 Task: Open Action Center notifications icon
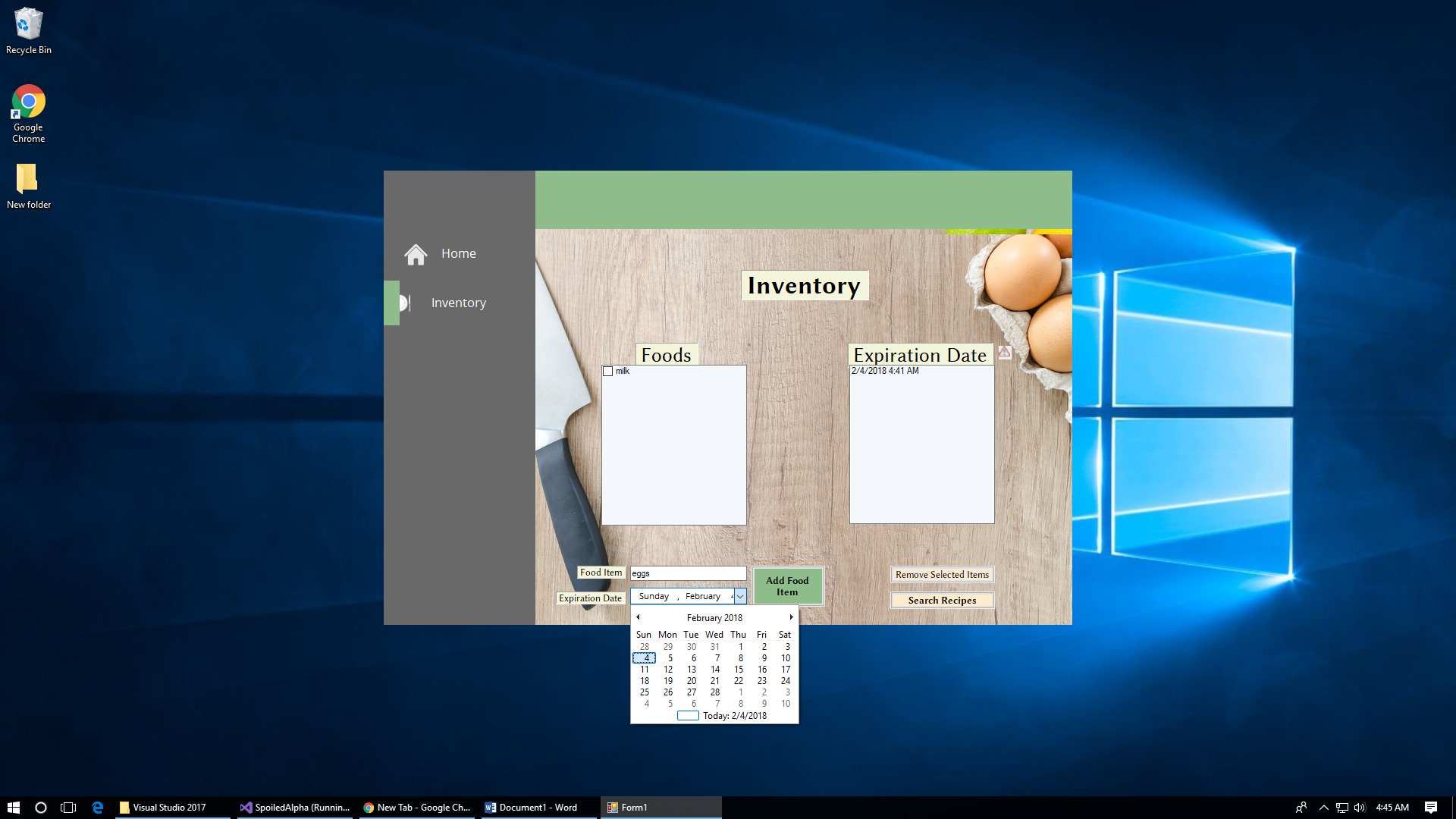pyautogui.click(x=1430, y=808)
